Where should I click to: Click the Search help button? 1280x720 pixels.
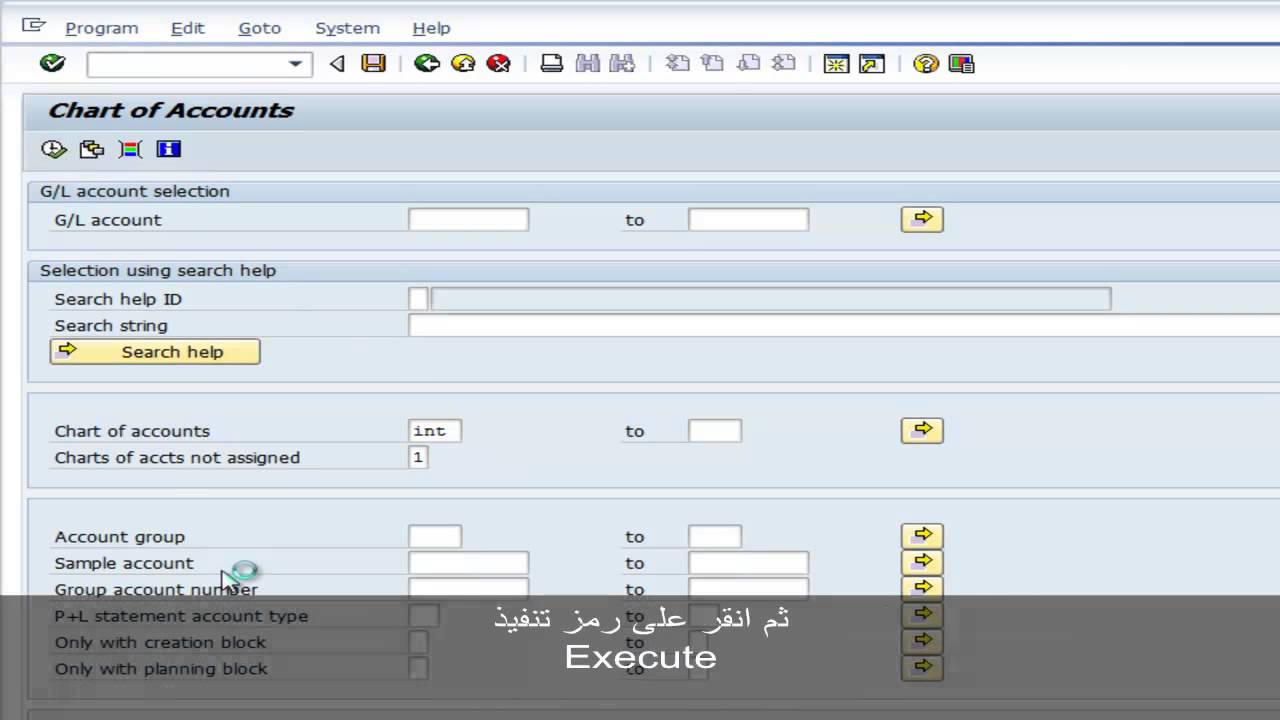tap(155, 351)
